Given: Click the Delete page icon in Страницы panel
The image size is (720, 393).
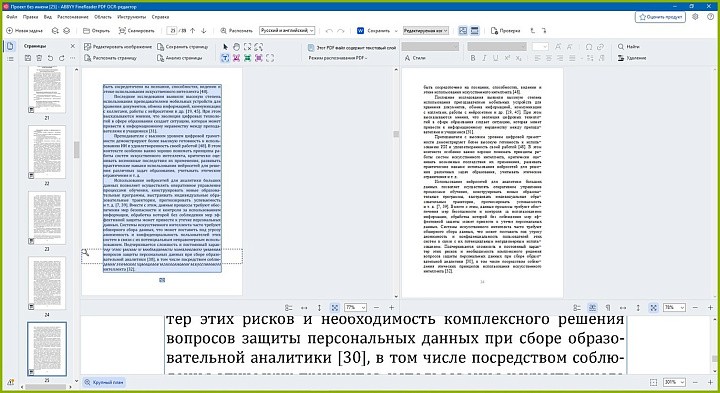Looking at the screenshot, I should point(39,58).
